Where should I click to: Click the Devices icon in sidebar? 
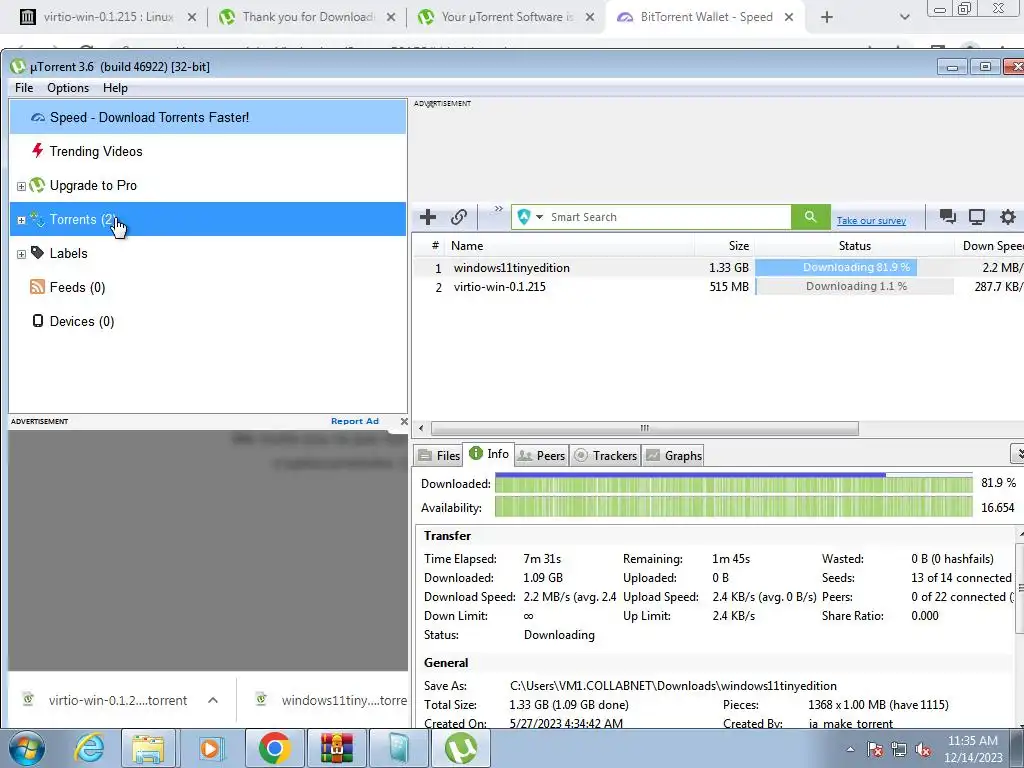click(x=38, y=321)
